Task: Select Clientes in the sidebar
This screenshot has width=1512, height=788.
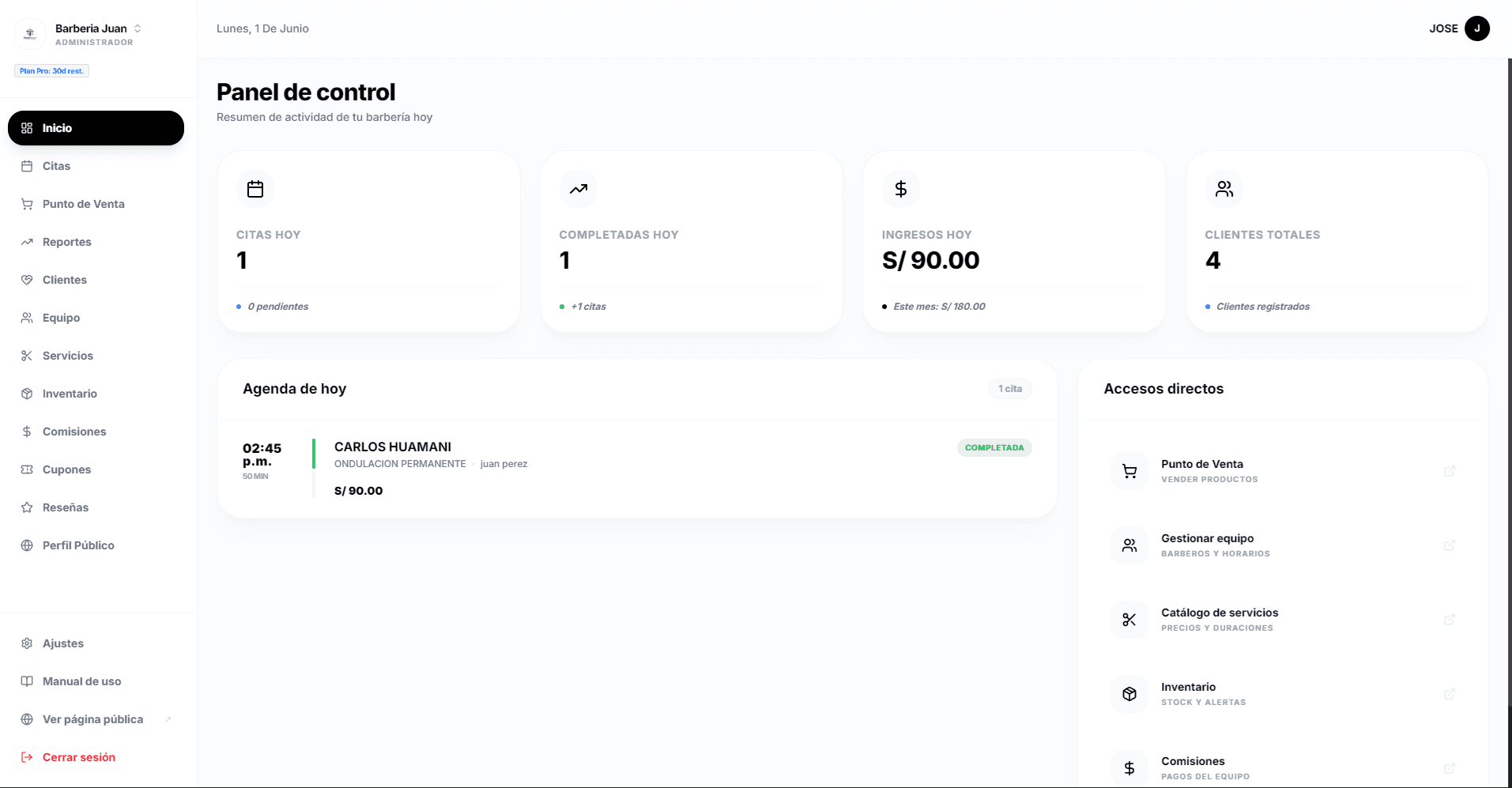Action: 96,280
